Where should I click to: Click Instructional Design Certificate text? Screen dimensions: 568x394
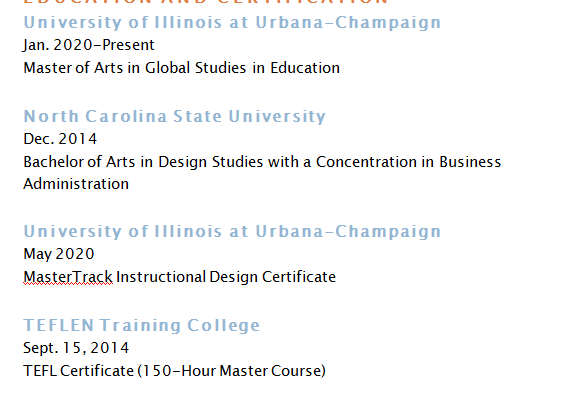[226, 277]
